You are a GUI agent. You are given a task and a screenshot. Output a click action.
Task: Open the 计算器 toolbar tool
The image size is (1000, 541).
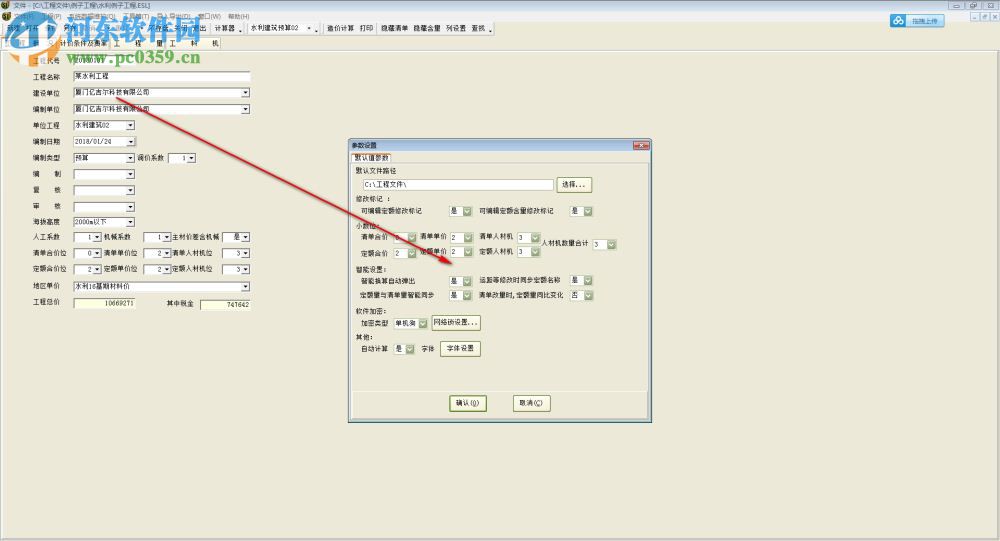[226, 29]
